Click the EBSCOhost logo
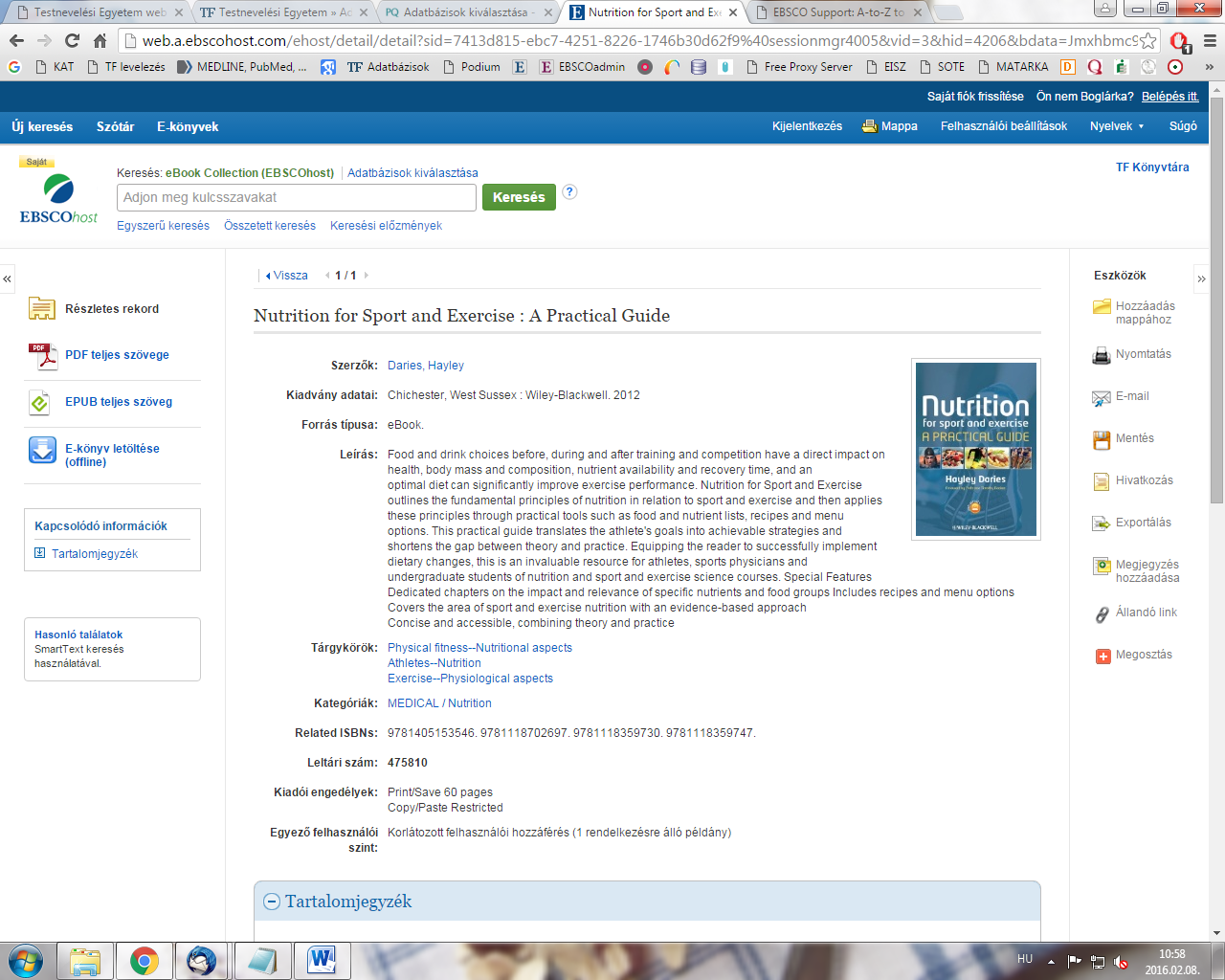The image size is (1225, 980). 58,199
